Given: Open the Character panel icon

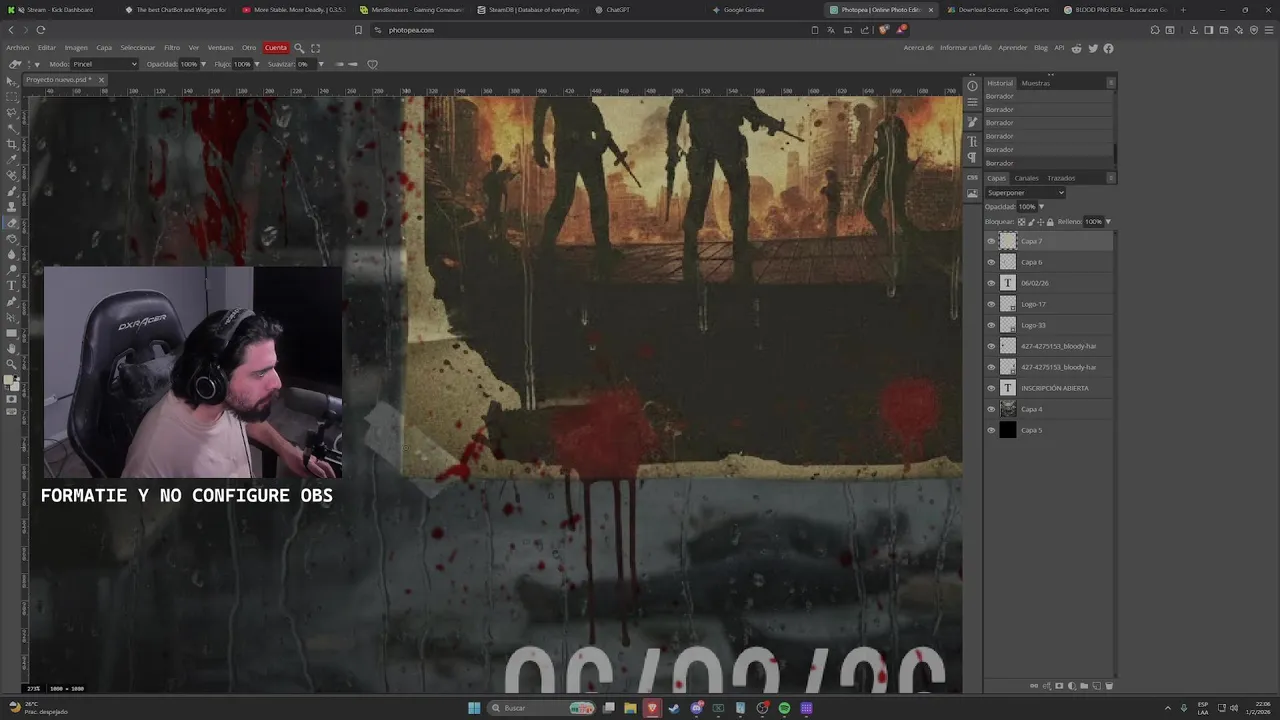Looking at the screenshot, I should (972, 141).
